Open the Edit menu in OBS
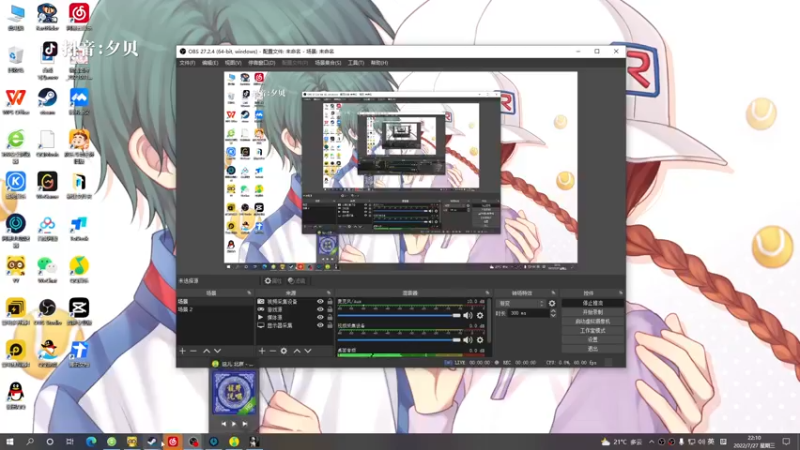This screenshot has height=450, width=800. 210,63
